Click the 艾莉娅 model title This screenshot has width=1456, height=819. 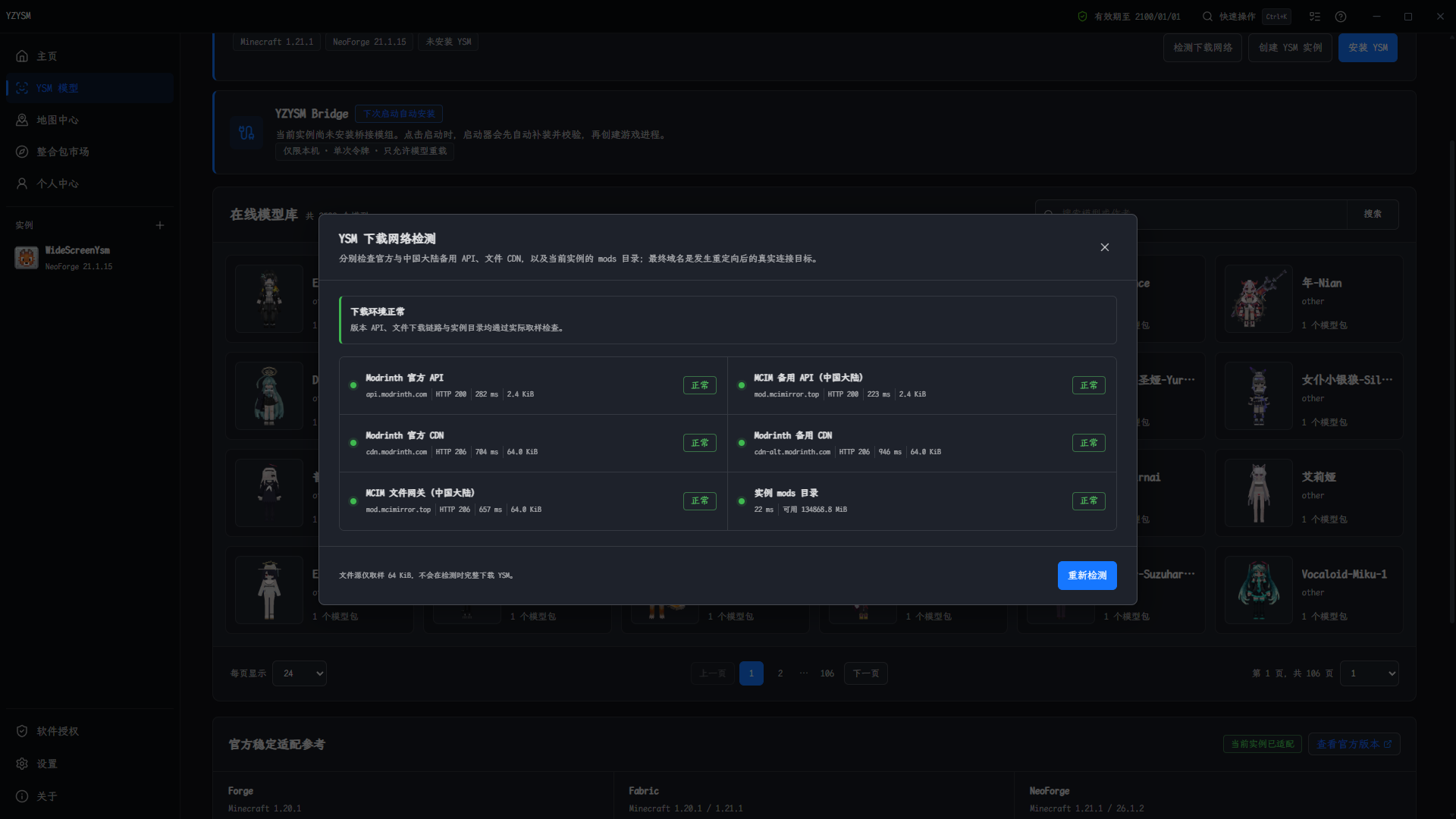tap(1319, 477)
